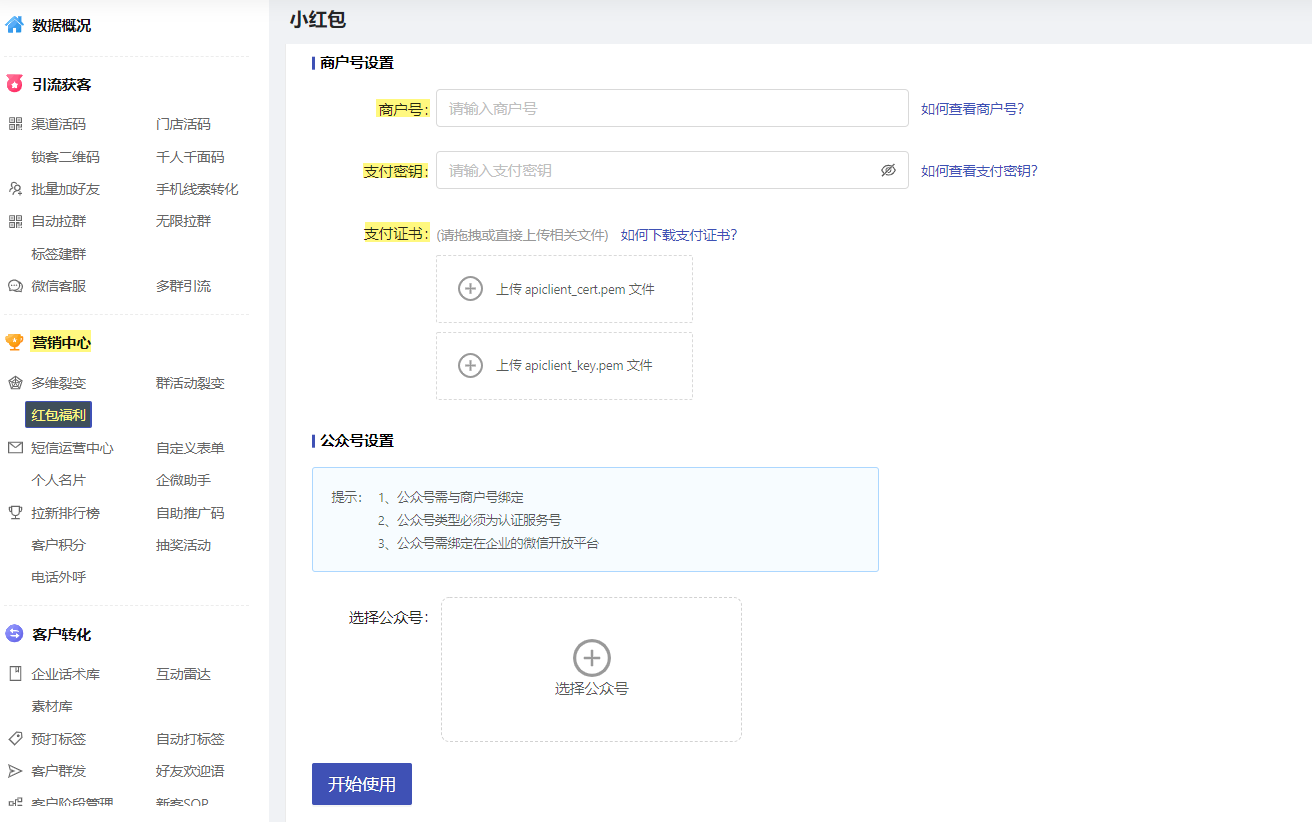Click the home icon beside 数据概况

pos(15,25)
